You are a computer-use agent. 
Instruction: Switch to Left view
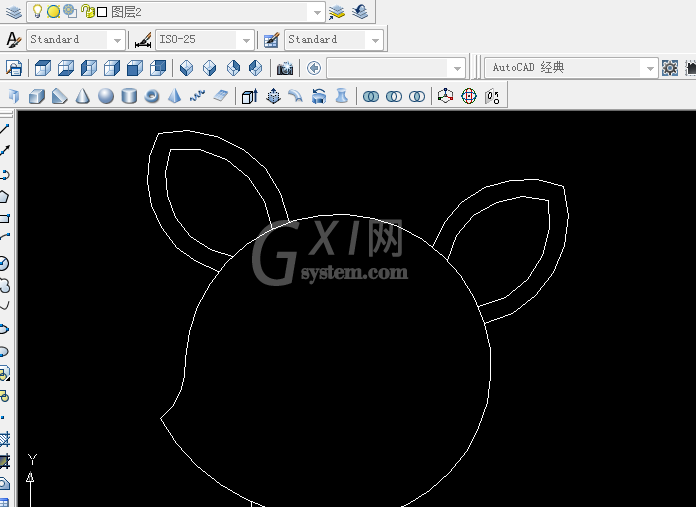pos(89,68)
